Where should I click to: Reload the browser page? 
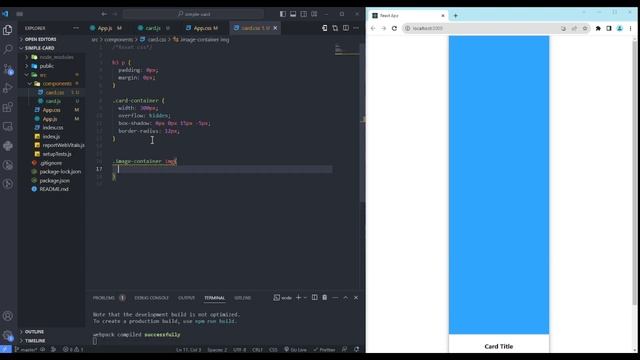click(394, 28)
